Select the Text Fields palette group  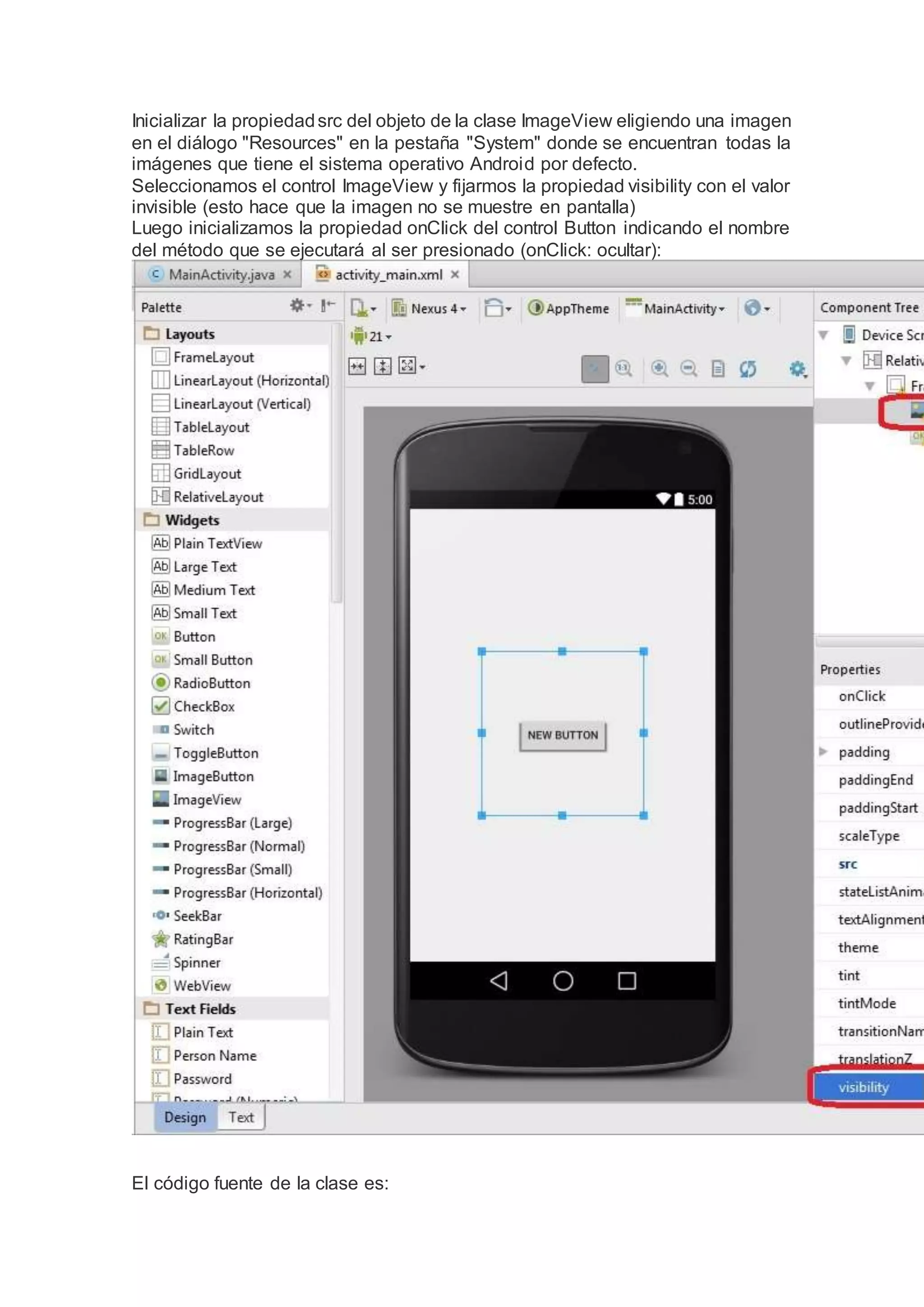pyautogui.click(x=232, y=1009)
